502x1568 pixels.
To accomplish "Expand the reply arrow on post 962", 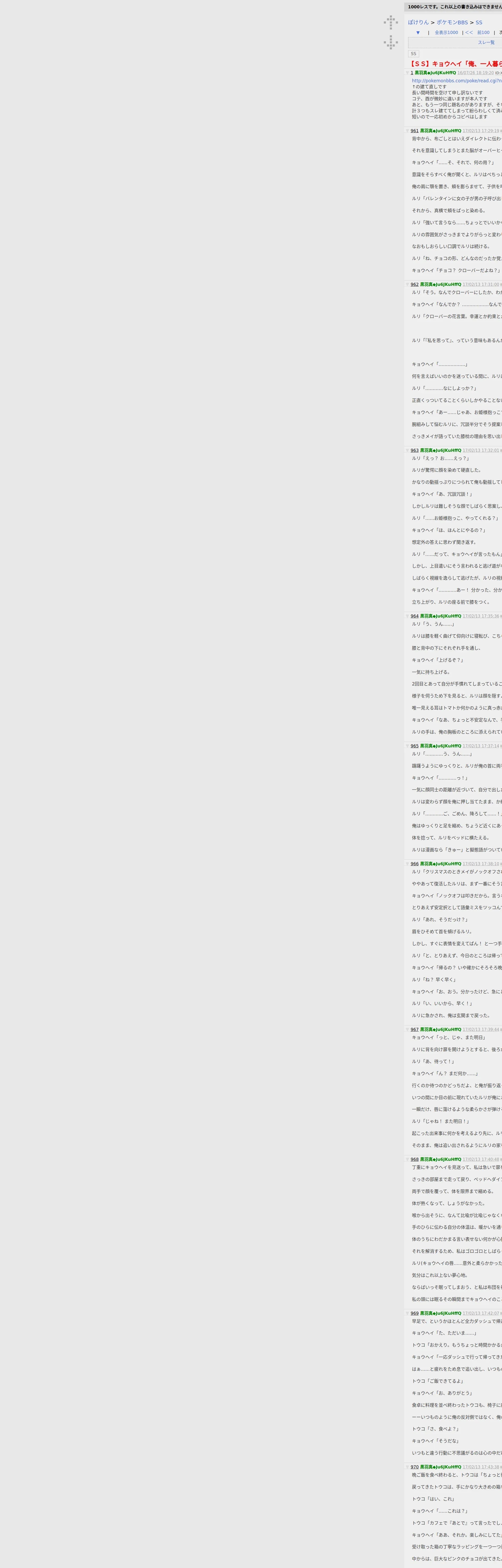I will [x=408, y=284].
